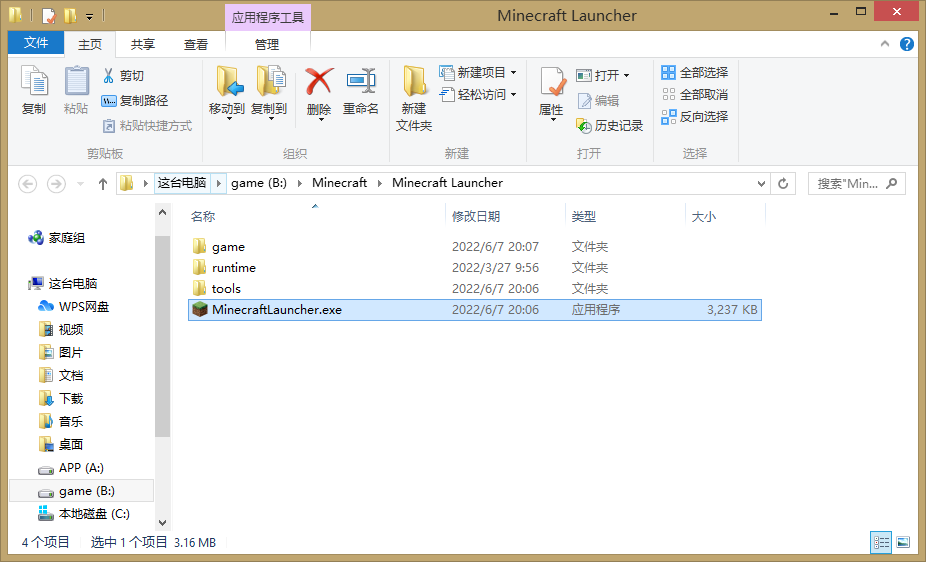Expand chevron after 这台电脑 in address bar
The width and height of the screenshot is (926, 562).
(x=219, y=184)
